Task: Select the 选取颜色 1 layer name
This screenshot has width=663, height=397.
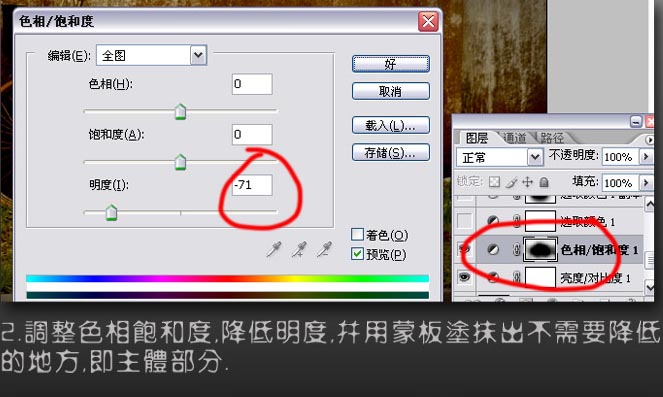Action: [x=587, y=221]
